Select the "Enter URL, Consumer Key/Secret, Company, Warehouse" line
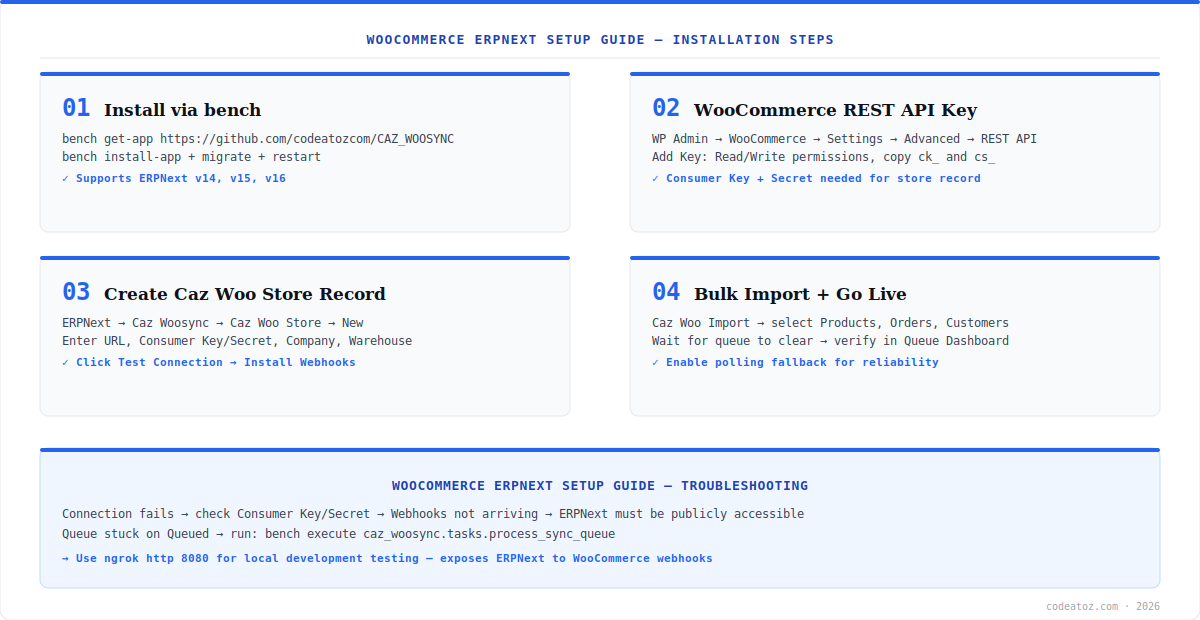Screen dimensions: 1200x620 (x=237, y=341)
